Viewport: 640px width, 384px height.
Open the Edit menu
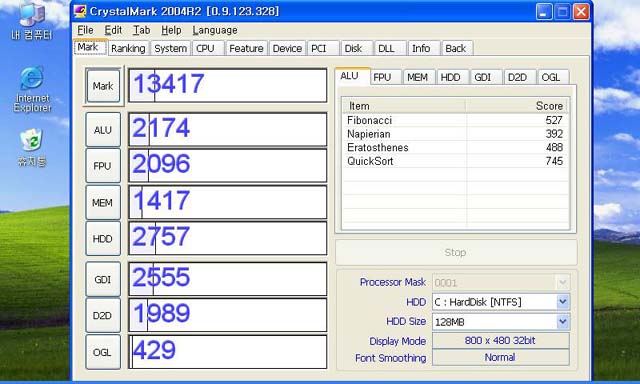pyautogui.click(x=113, y=30)
